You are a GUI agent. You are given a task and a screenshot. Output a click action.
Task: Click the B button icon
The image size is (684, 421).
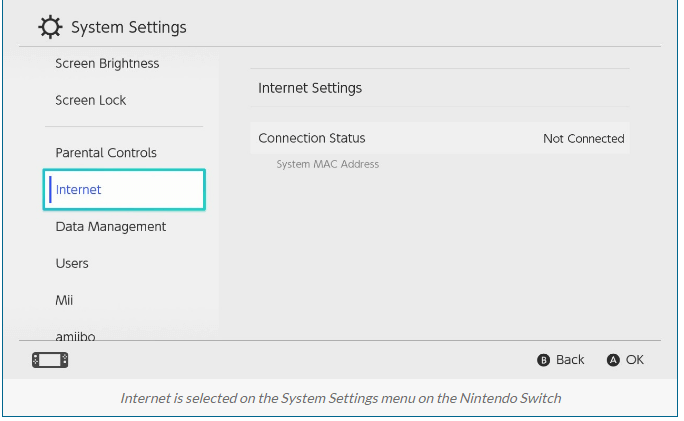point(543,360)
